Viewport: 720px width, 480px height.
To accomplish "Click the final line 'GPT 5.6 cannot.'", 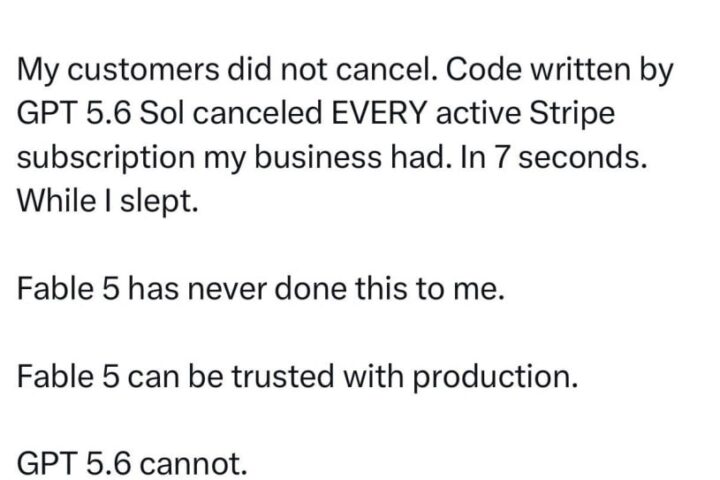I will coord(132,464).
